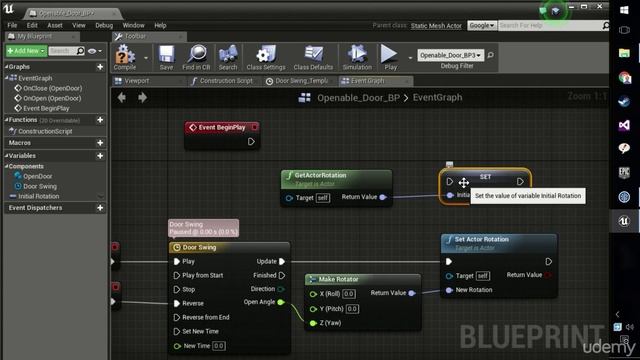The height and width of the screenshot is (360, 640).
Task: Open Visual Studio from Windows taskbar
Action: tap(624, 125)
